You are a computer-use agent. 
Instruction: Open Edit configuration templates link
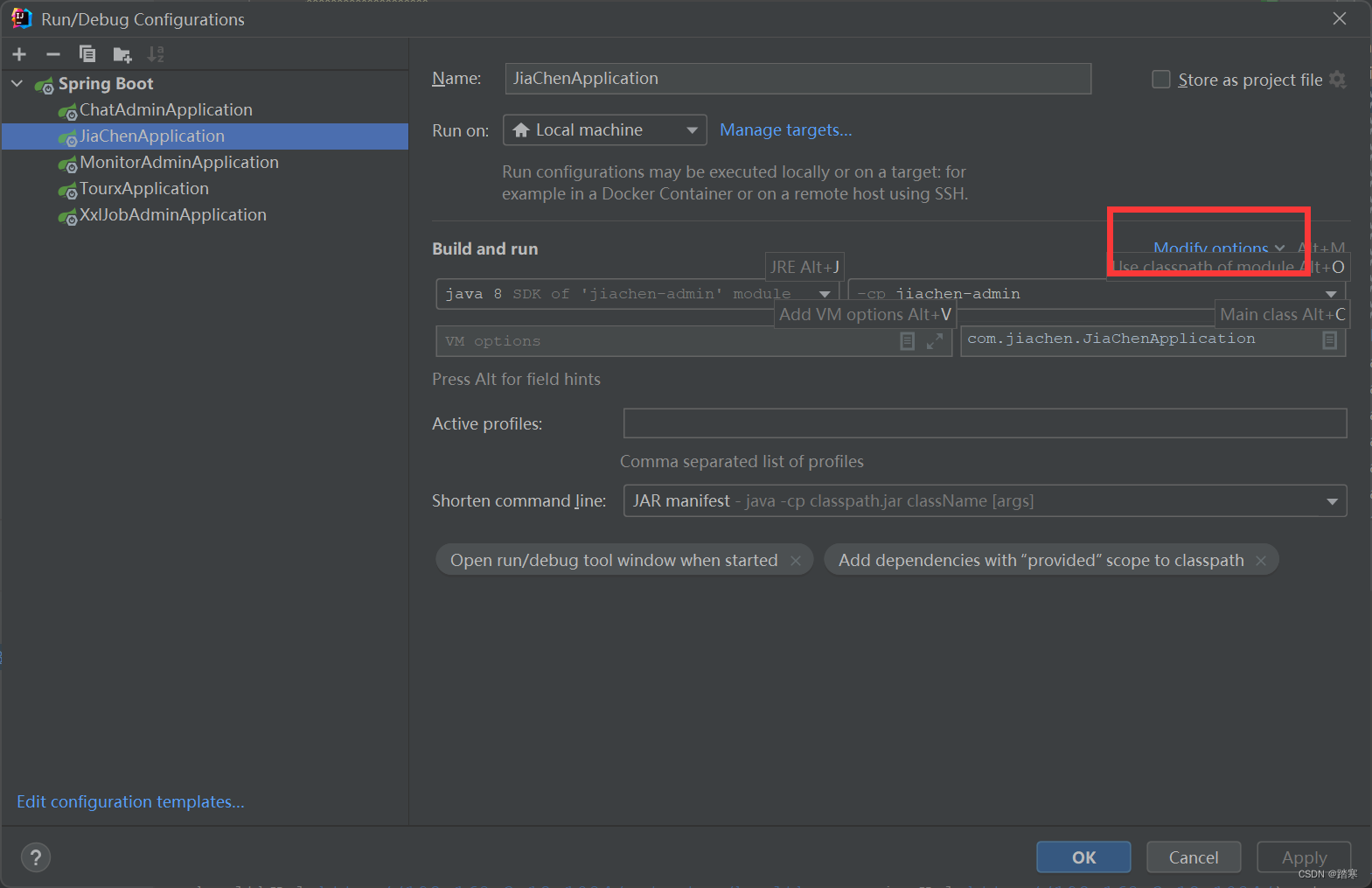pos(130,802)
